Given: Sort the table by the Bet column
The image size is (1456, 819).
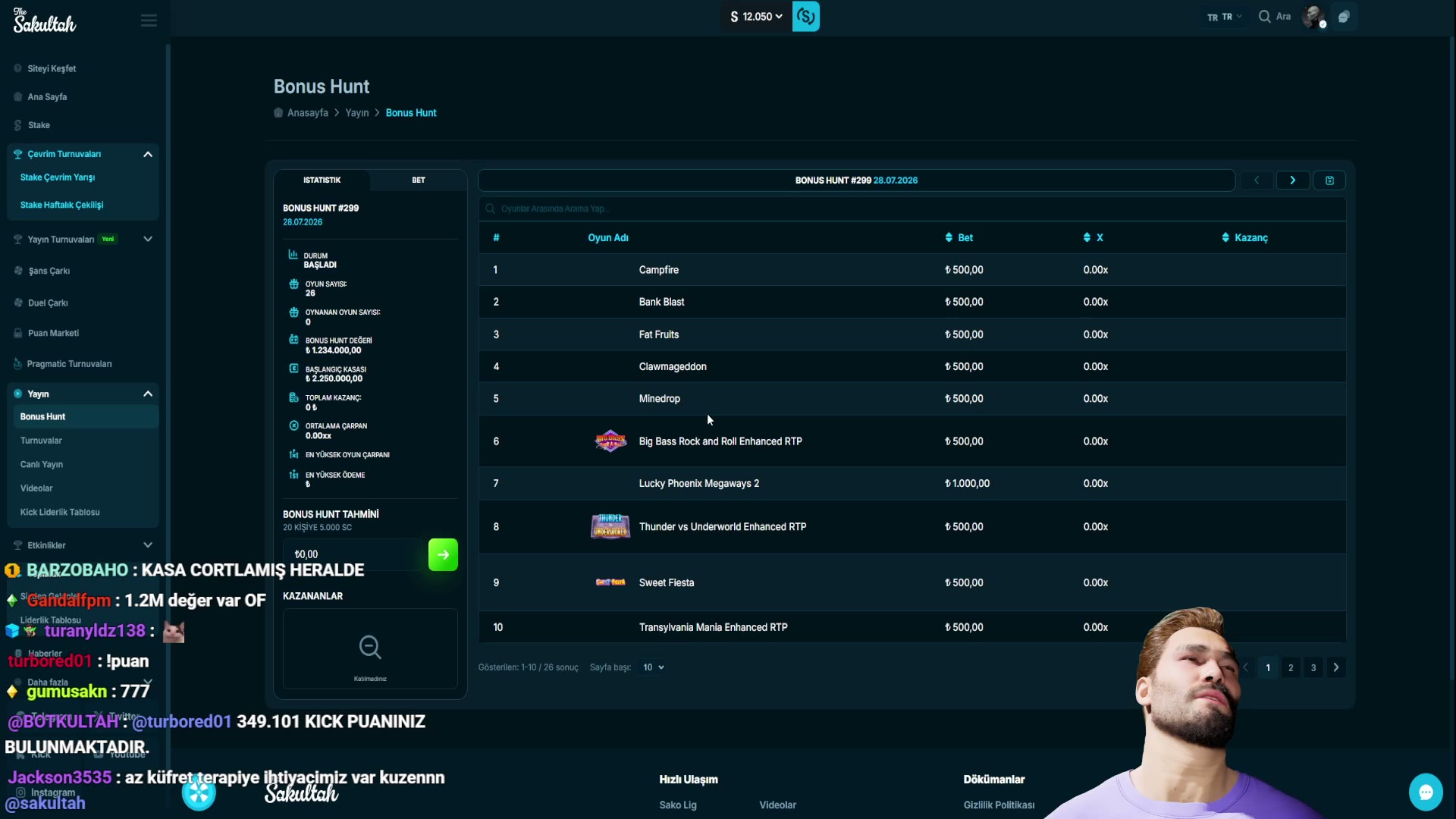Looking at the screenshot, I should click(x=959, y=237).
